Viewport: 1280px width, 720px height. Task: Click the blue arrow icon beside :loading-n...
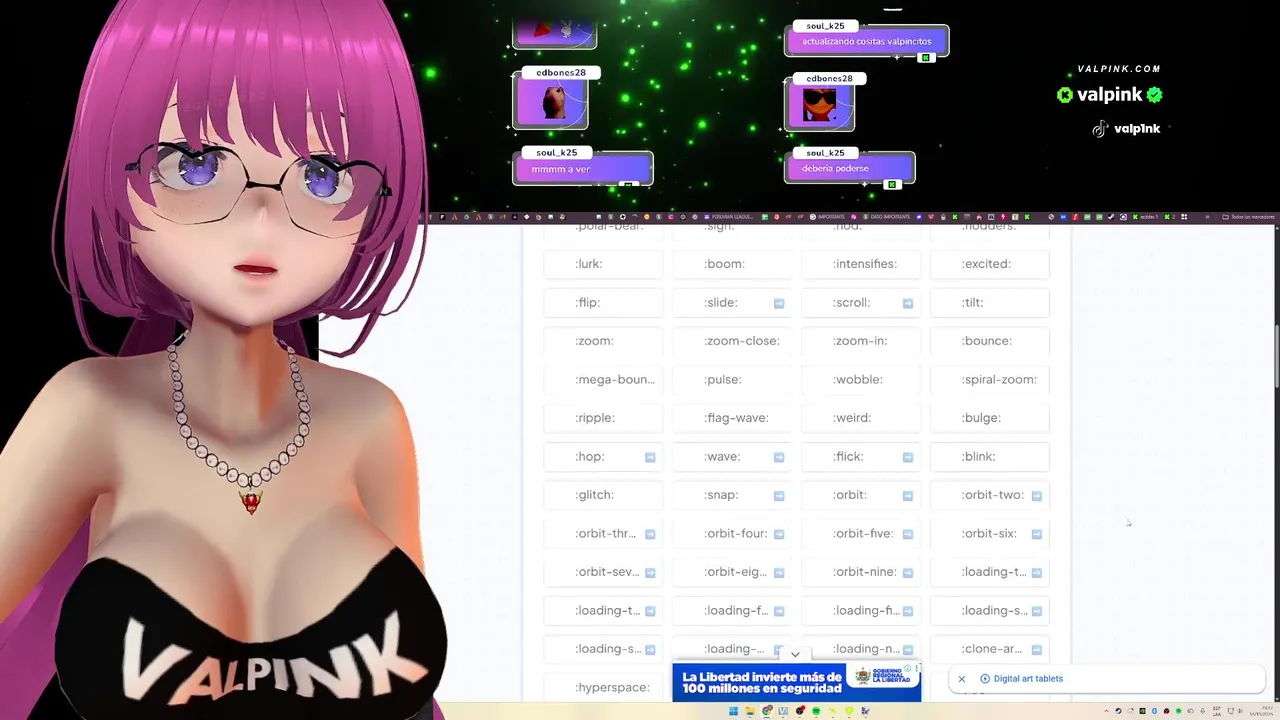[908, 650]
